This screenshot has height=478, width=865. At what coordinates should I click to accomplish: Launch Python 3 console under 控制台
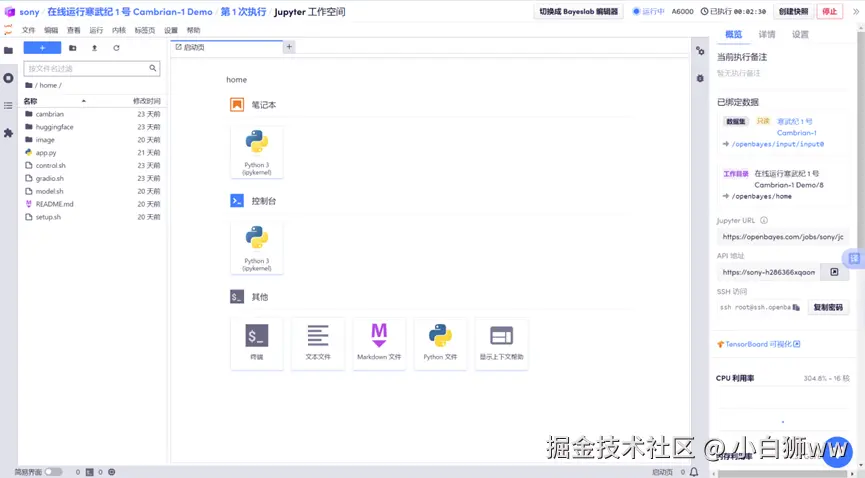[257, 248]
